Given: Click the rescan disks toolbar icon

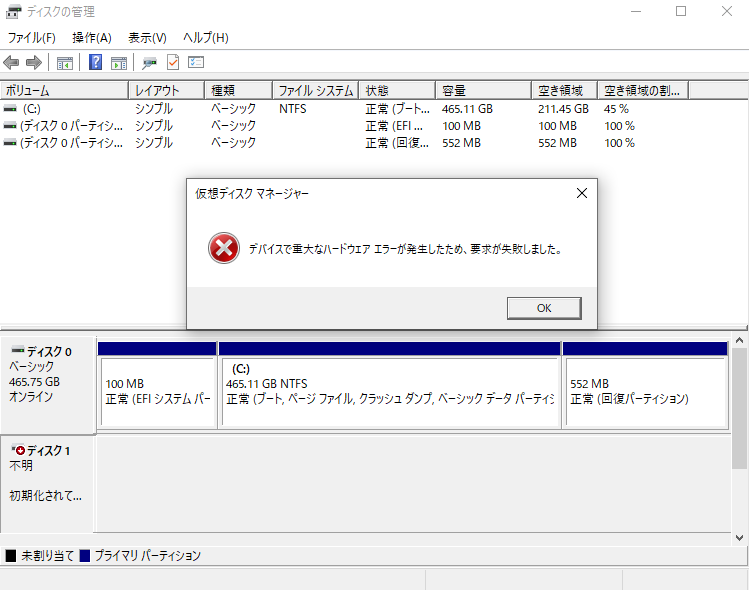Looking at the screenshot, I should pyautogui.click(x=149, y=62).
